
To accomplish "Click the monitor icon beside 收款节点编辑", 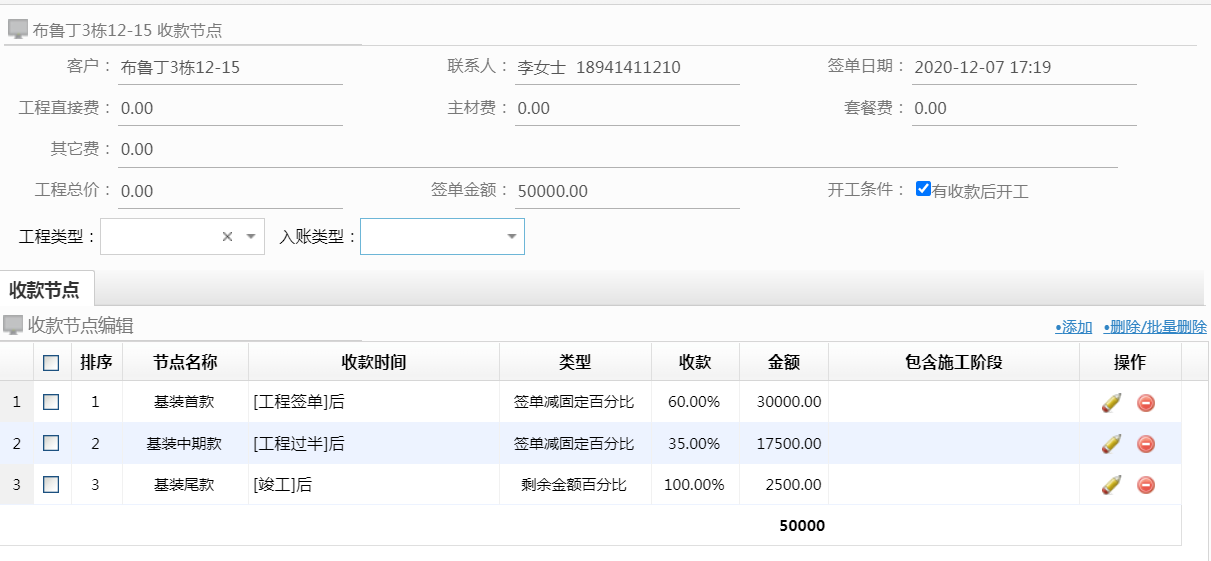I will pyautogui.click(x=13, y=325).
